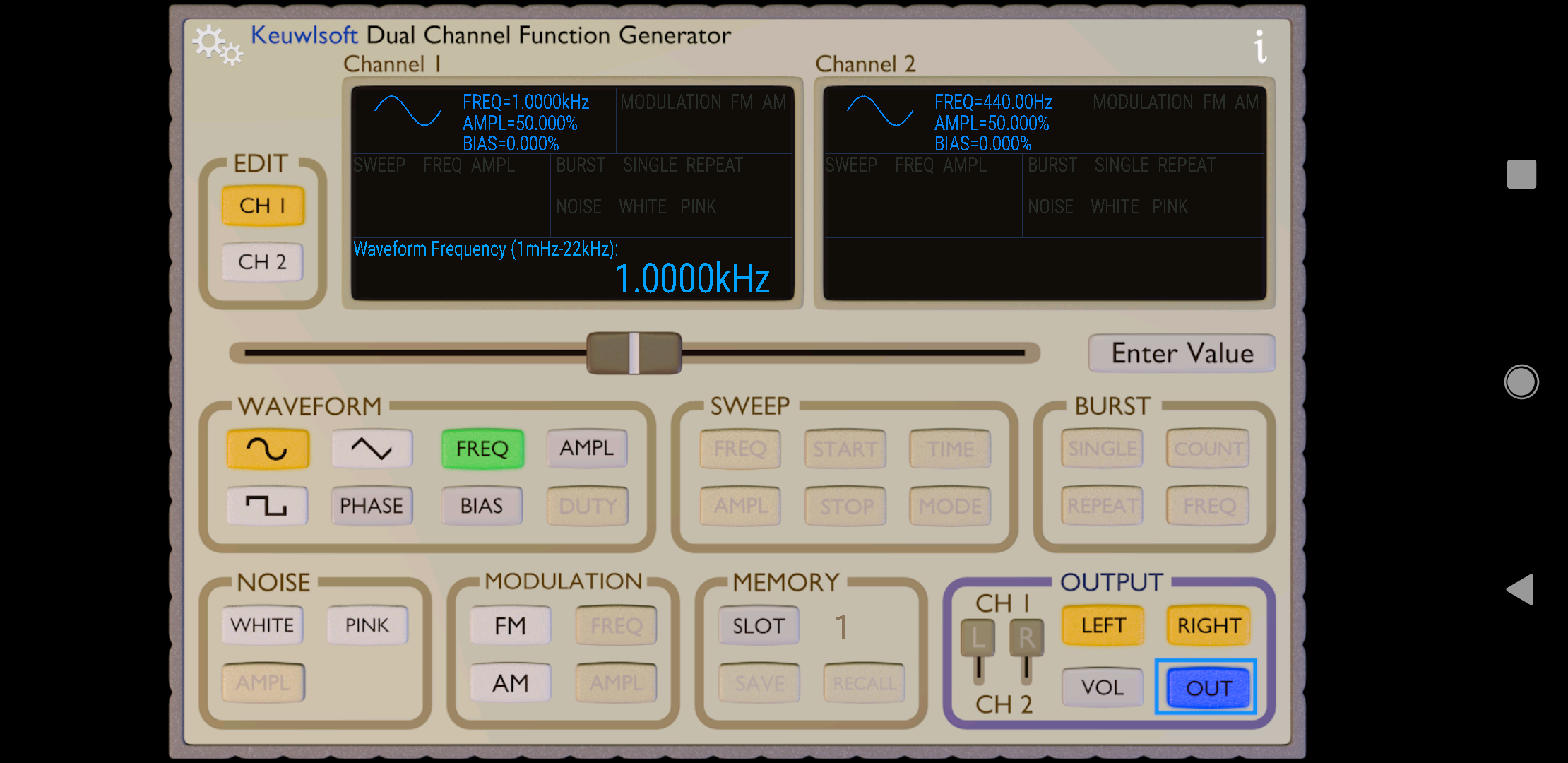Toggle the LEFT output channel
This screenshot has height=763, width=1568.
(x=1103, y=625)
